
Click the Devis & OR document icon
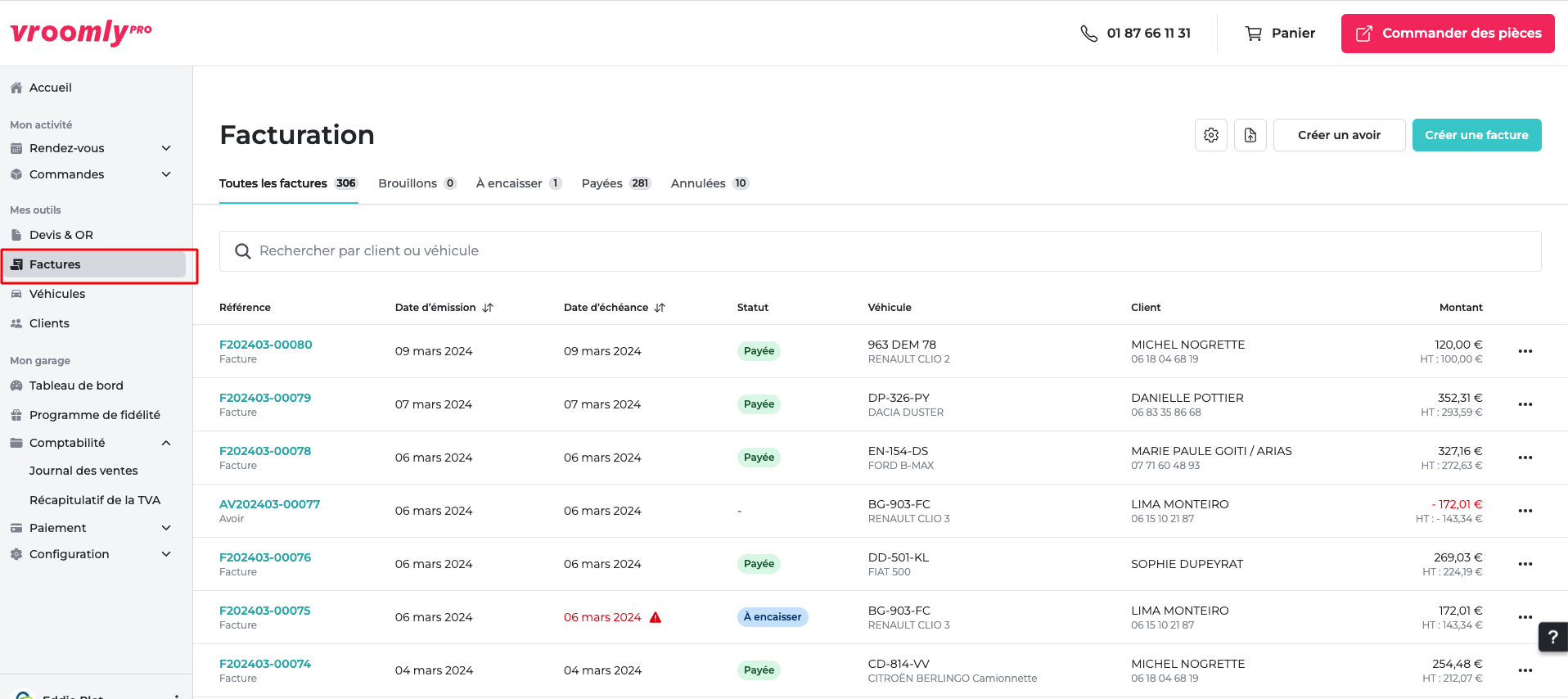pos(16,235)
